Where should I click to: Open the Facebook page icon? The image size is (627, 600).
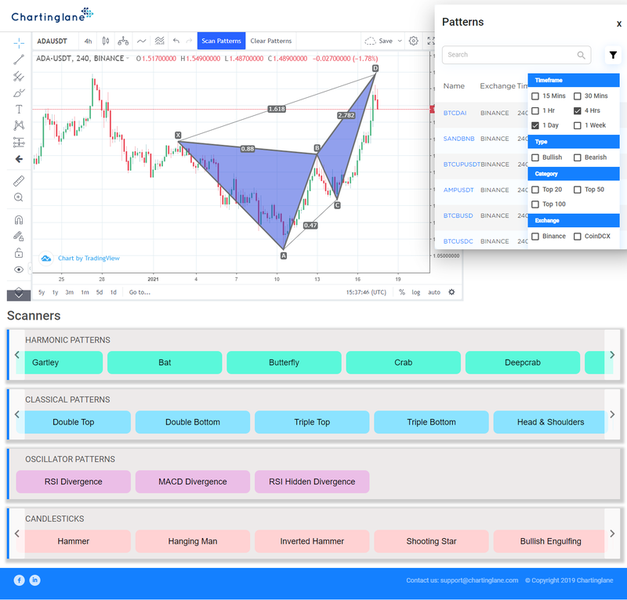coord(19,580)
